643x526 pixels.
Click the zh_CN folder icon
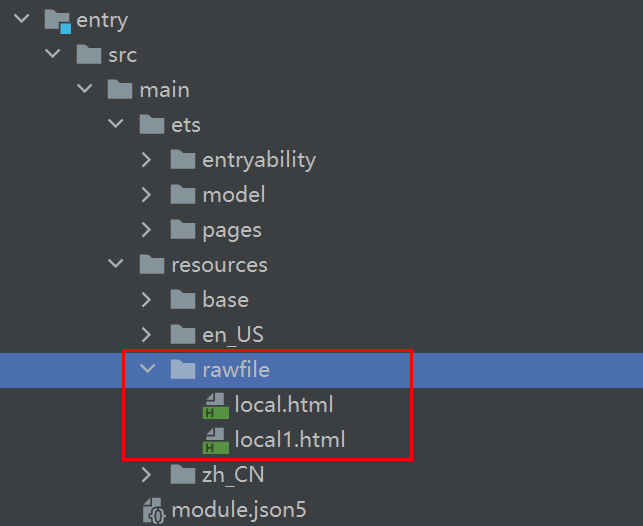coord(183,475)
